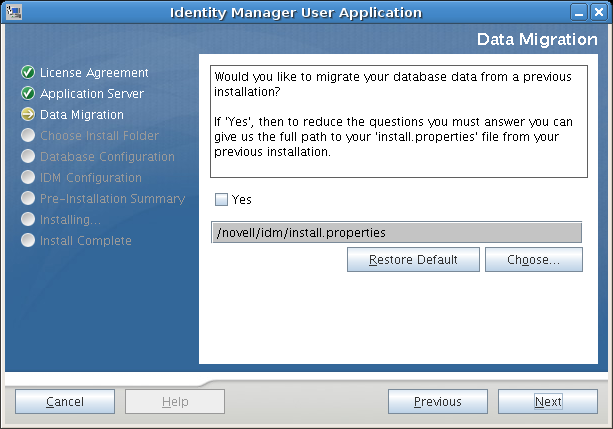Viewport: 613px width, 429px height.
Task: Go back with the Previous button
Action: tap(438, 402)
